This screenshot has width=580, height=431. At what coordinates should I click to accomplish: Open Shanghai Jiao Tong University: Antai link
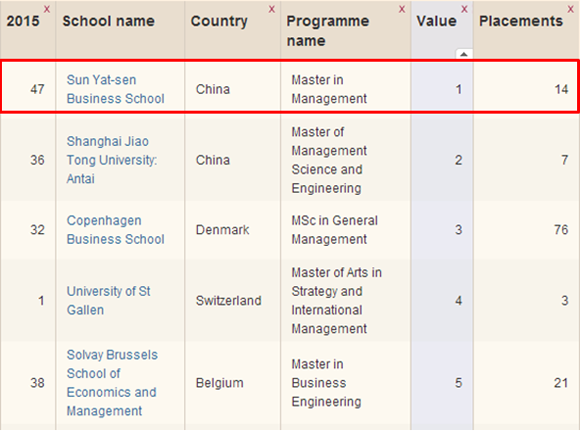point(112,160)
